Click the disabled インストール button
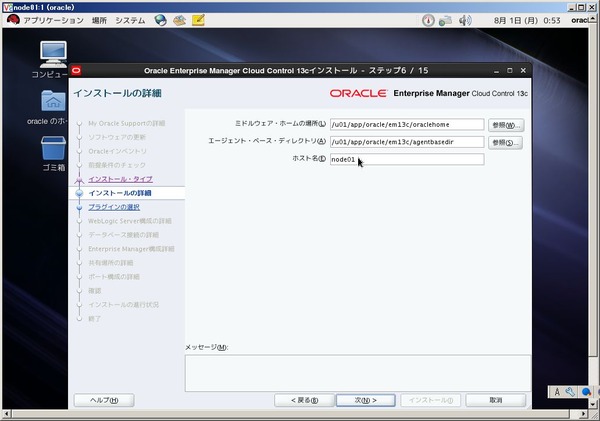The image size is (600, 421). [430, 400]
